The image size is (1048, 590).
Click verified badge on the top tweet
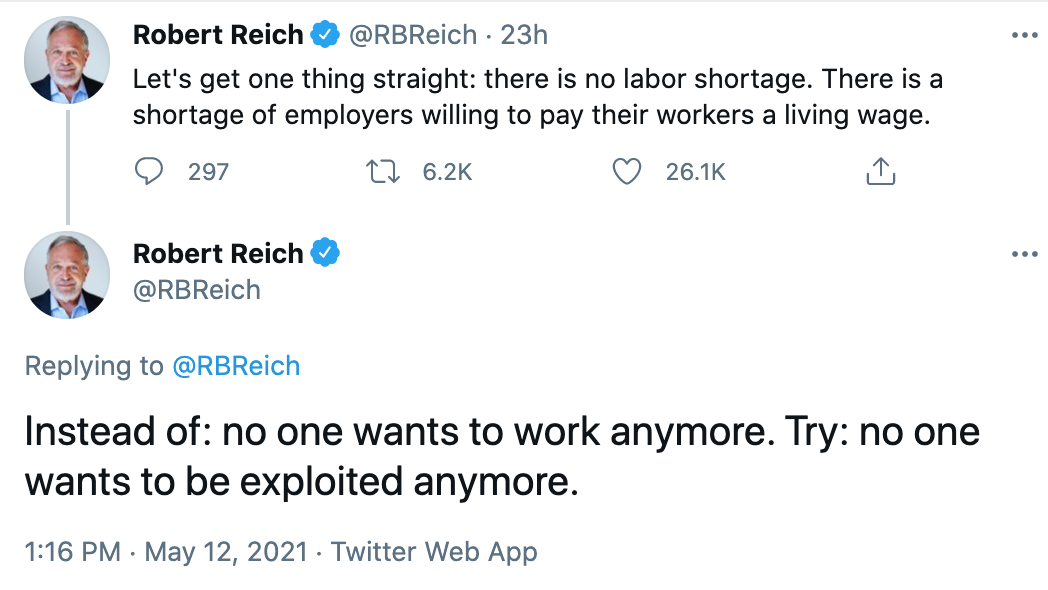tap(324, 35)
